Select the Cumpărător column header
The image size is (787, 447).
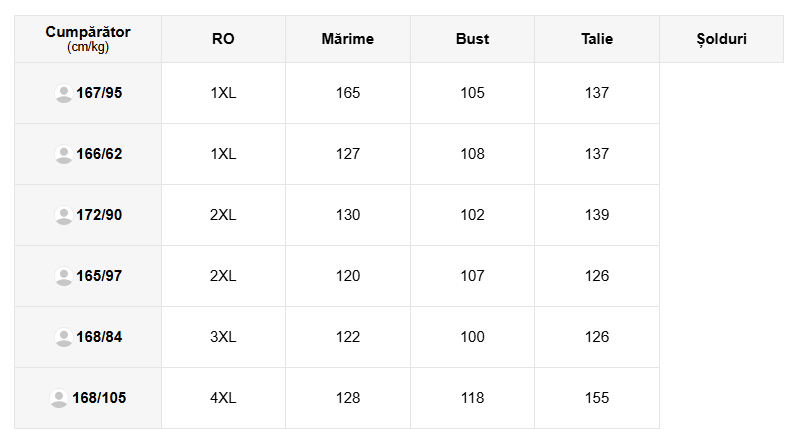click(x=88, y=39)
